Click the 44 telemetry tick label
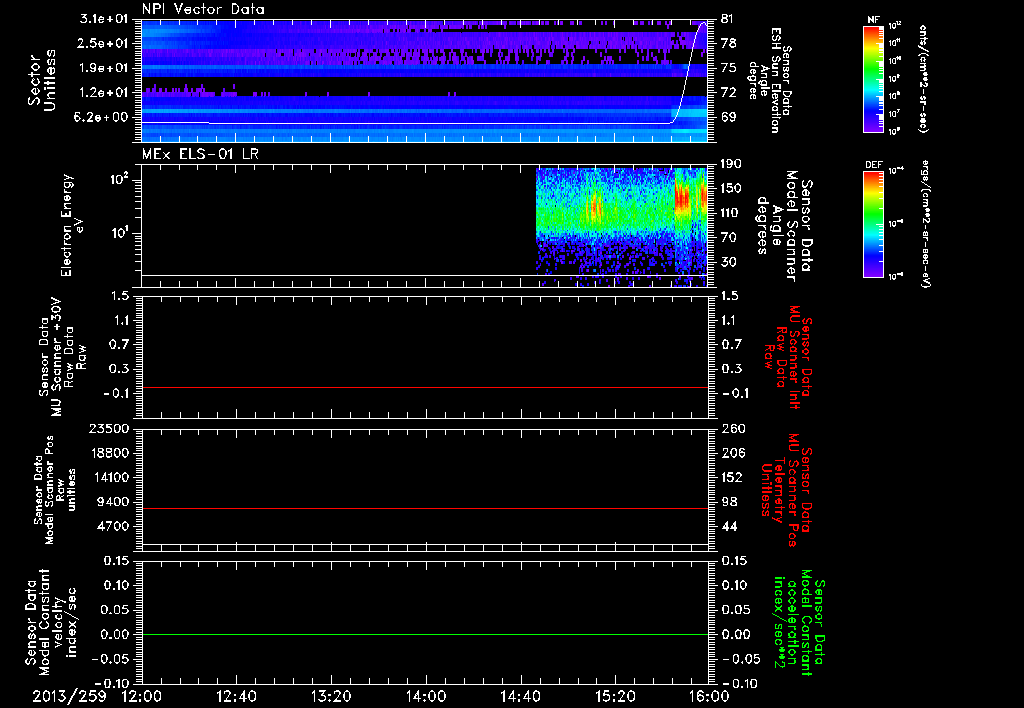The height and width of the screenshot is (708, 1024). [x=729, y=526]
